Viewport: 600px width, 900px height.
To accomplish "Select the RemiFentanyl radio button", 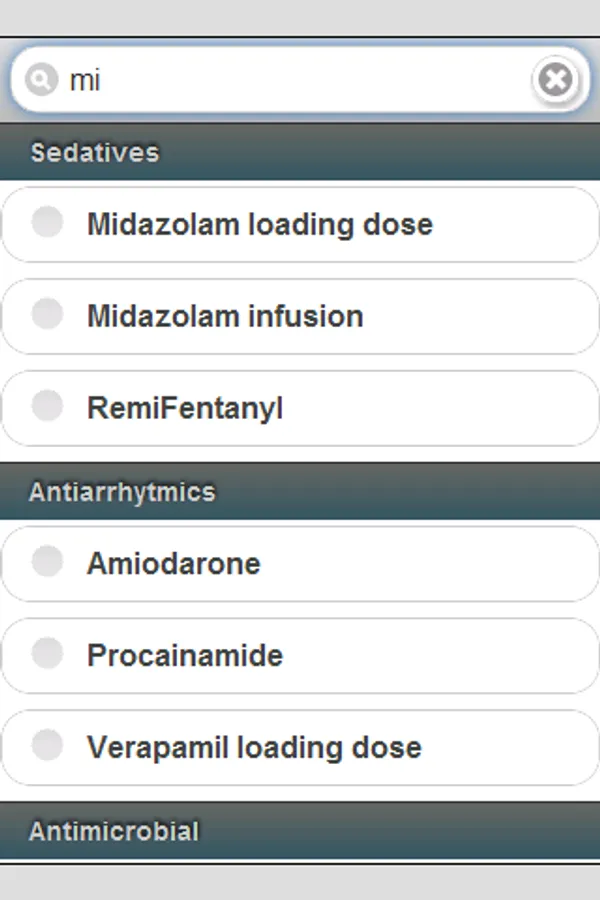I will click(47, 406).
